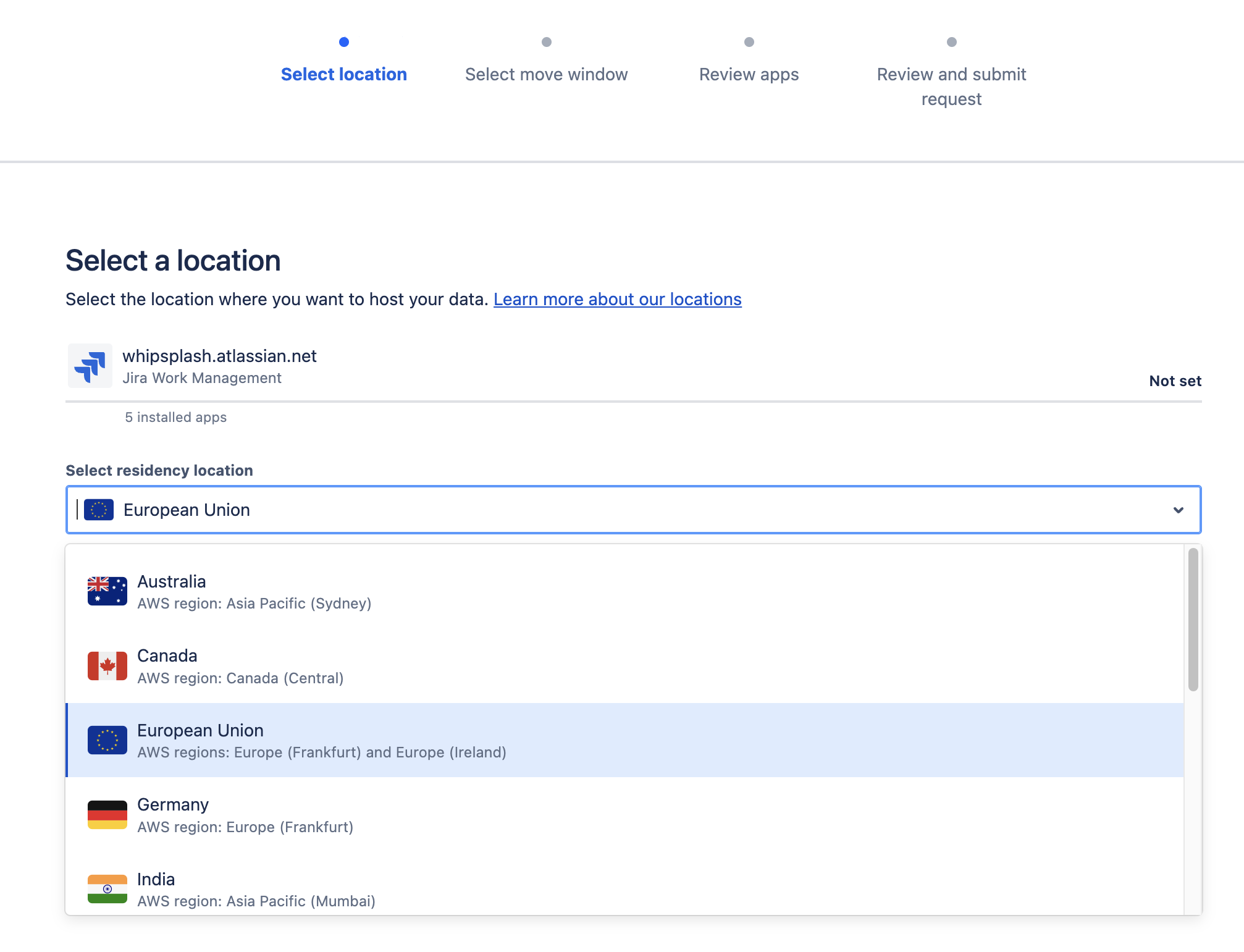Select the India Asia Pacific (Mumbai) entry

pyautogui.click(x=256, y=890)
